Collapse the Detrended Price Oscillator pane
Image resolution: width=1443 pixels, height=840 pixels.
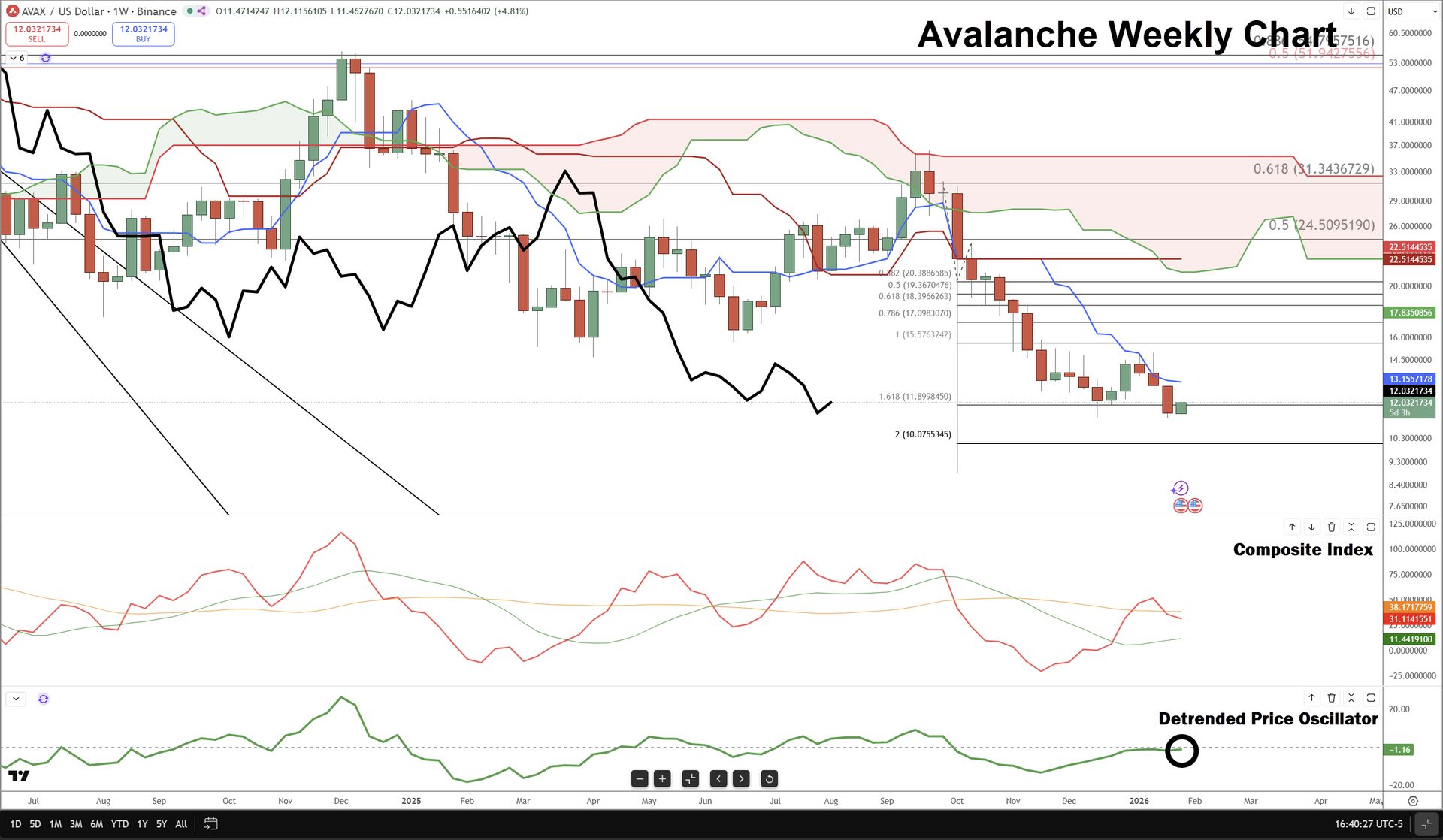click(1351, 698)
